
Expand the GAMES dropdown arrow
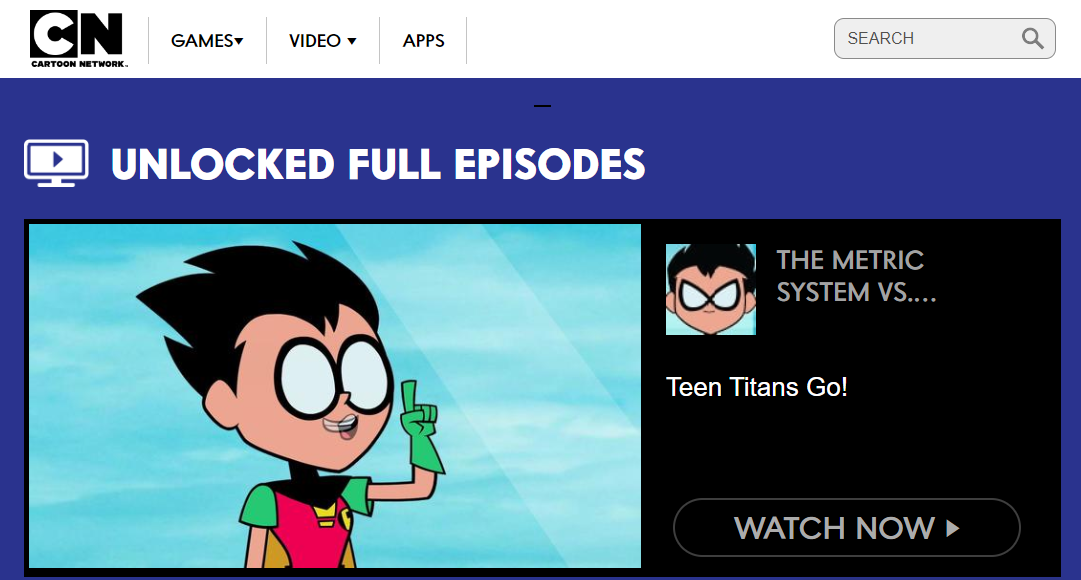point(239,41)
